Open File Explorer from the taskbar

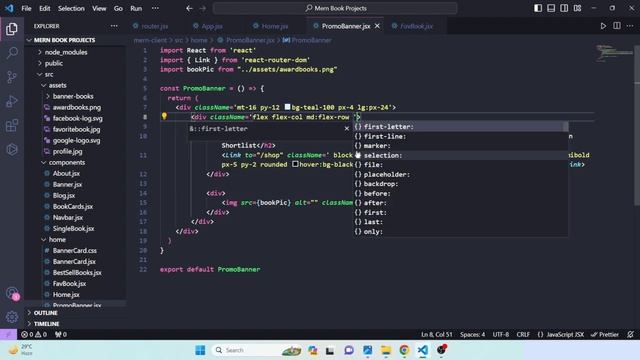[x=386, y=350]
